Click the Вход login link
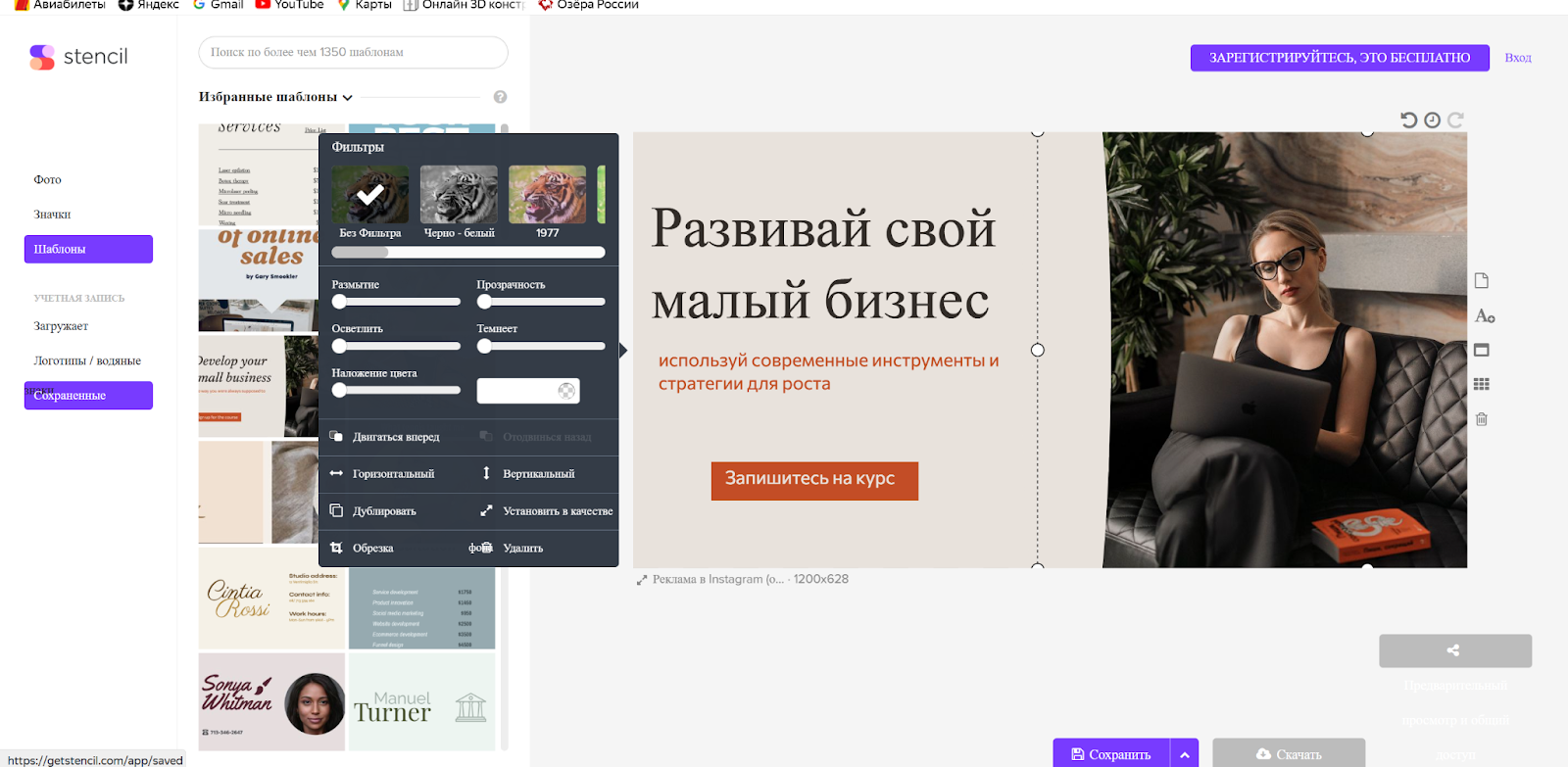Image resolution: width=1568 pixels, height=767 pixels. point(1517,58)
